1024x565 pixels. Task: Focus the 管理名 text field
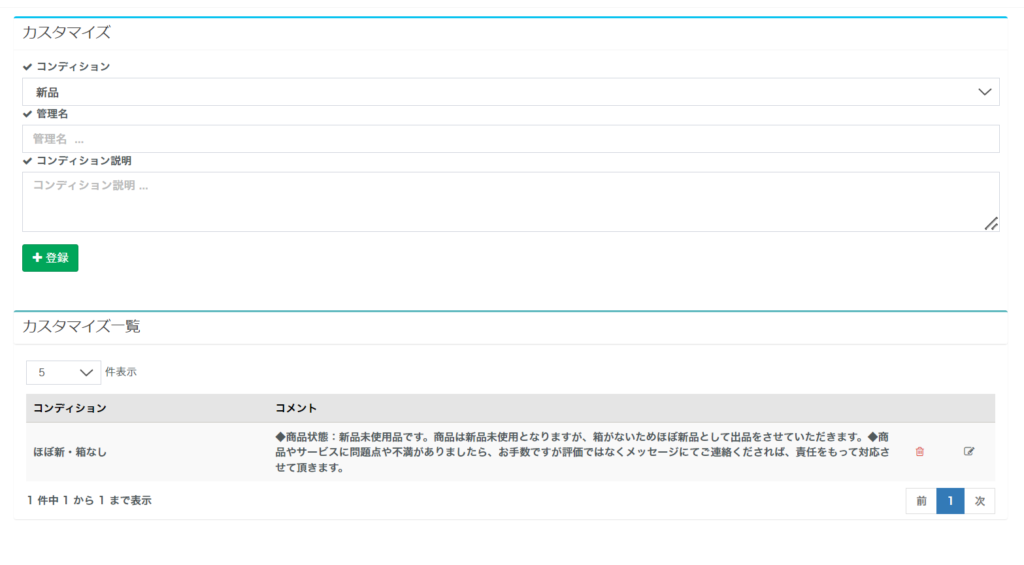coord(510,139)
